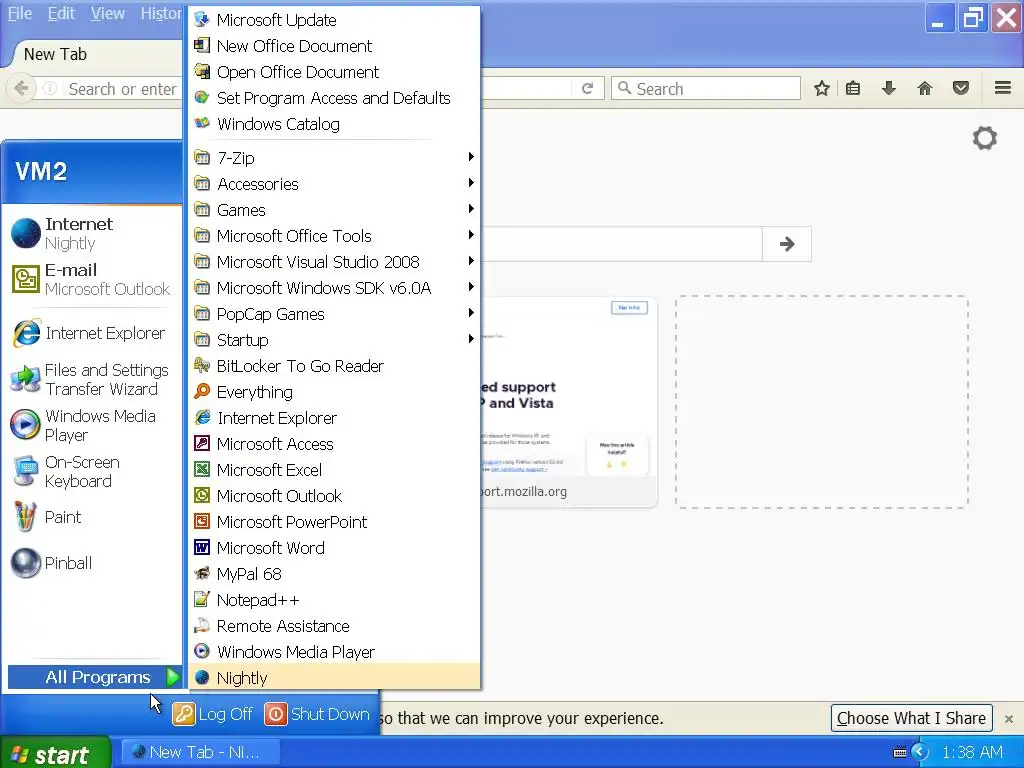Launch On-Screen Keyboard
The image size is (1024, 768).
[92, 472]
